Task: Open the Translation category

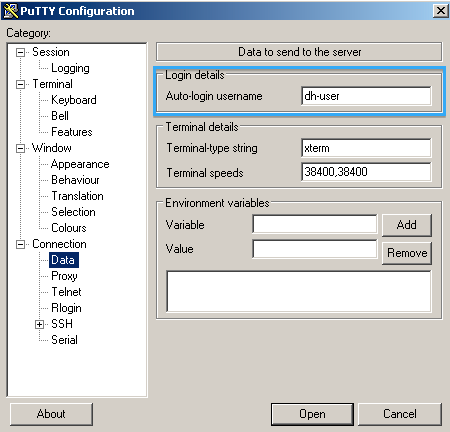Action: [77, 196]
